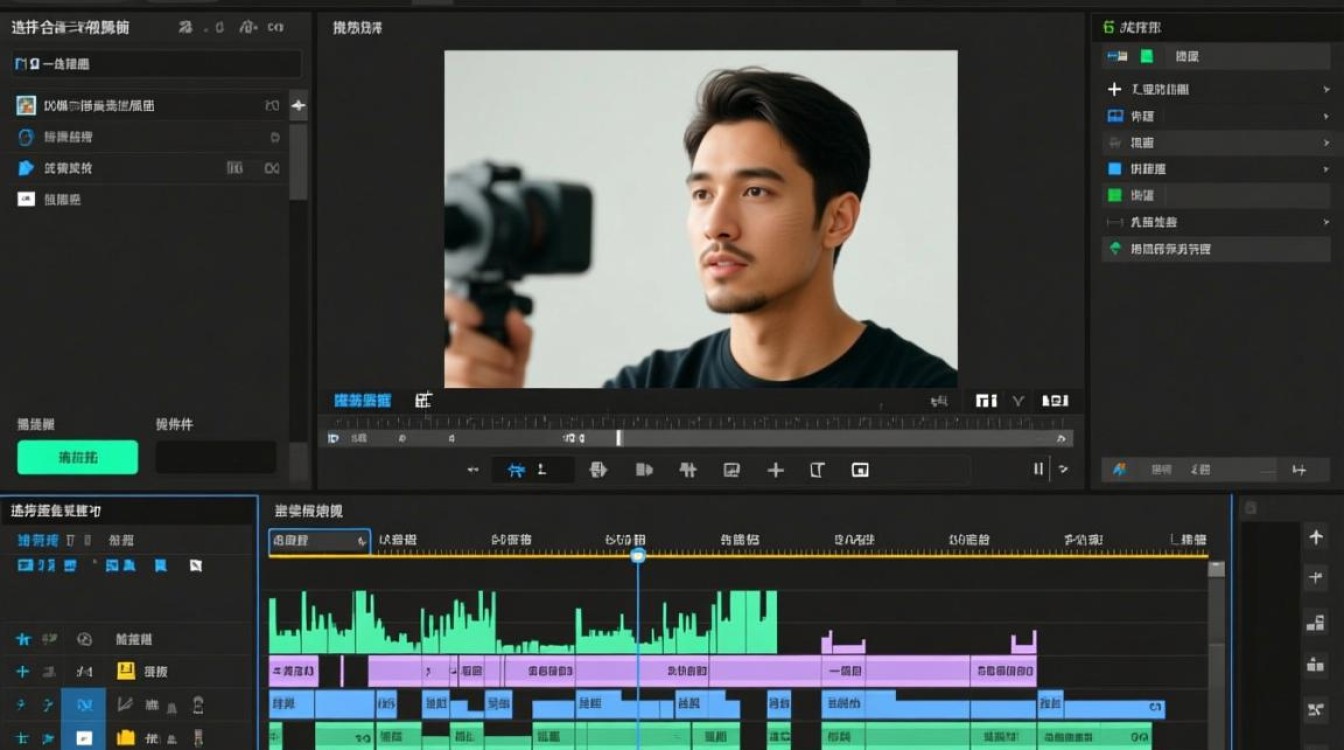Select the blue cut tool in the preview toolbar

pos(516,469)
